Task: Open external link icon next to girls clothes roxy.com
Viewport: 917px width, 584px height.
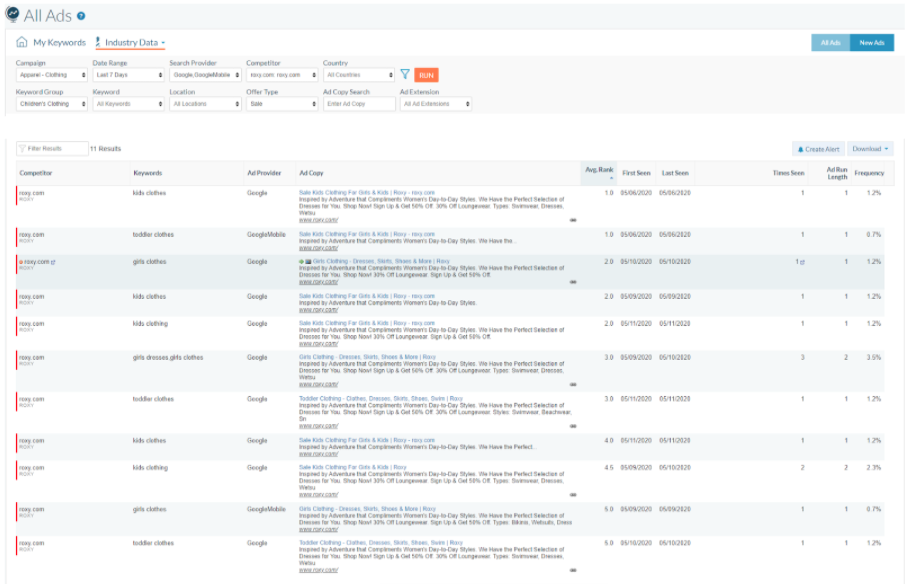Action: (x=53, y=262)
